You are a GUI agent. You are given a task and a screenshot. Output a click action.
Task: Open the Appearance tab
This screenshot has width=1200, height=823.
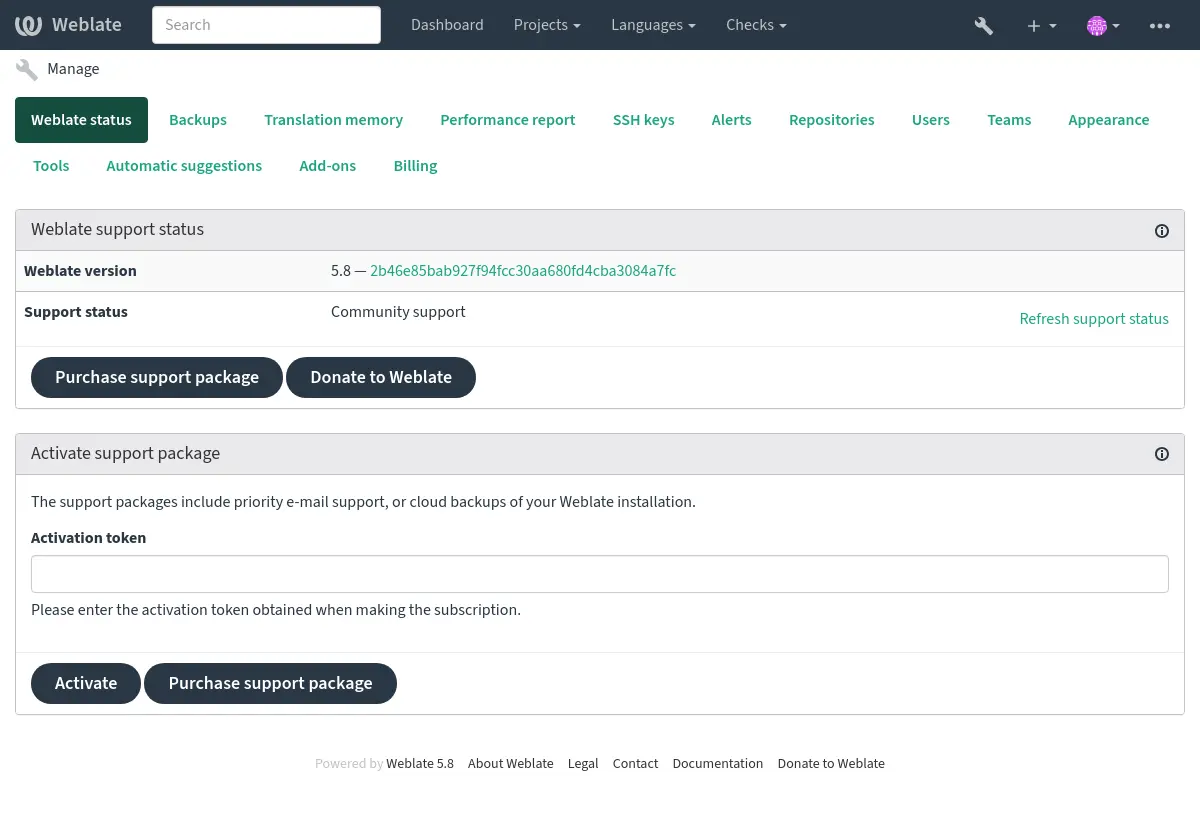coord(1108,120)
